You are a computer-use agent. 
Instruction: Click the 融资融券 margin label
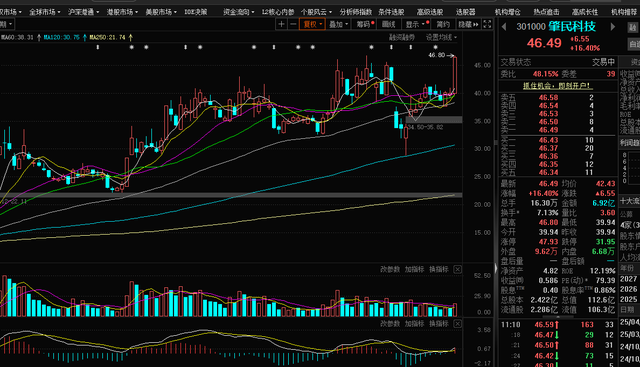[x=402, y=37]
